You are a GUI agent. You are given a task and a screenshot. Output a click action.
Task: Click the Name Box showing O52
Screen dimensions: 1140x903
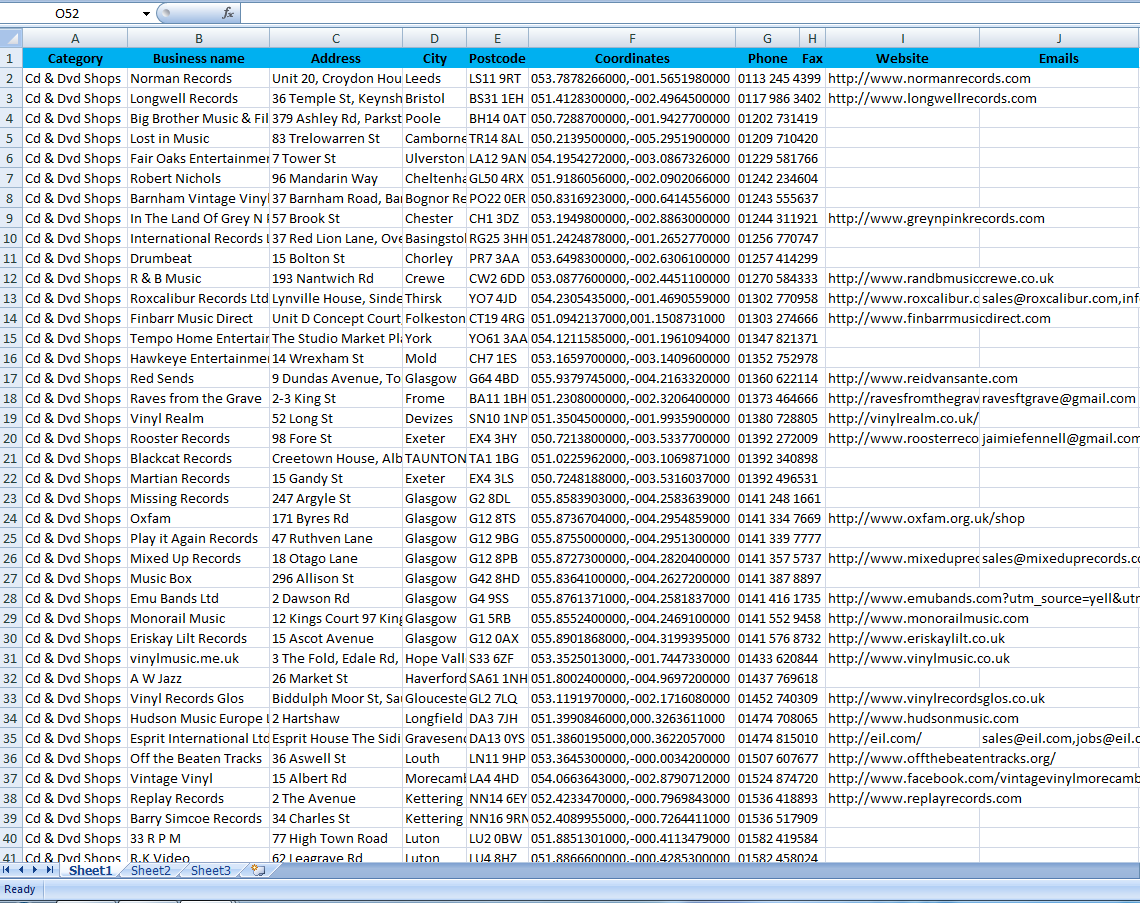68,13
